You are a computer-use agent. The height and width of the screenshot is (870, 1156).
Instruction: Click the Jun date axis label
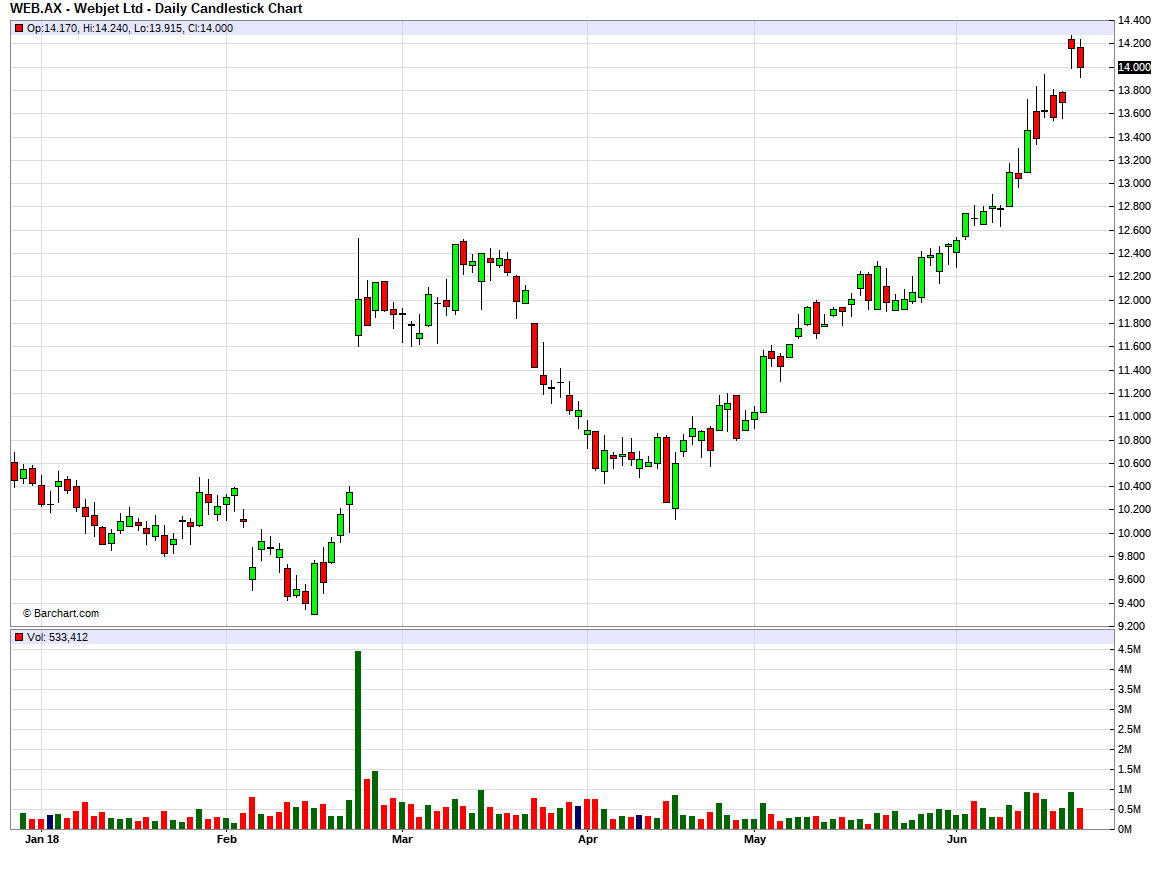pyautogui.click(x=956, y=839)
